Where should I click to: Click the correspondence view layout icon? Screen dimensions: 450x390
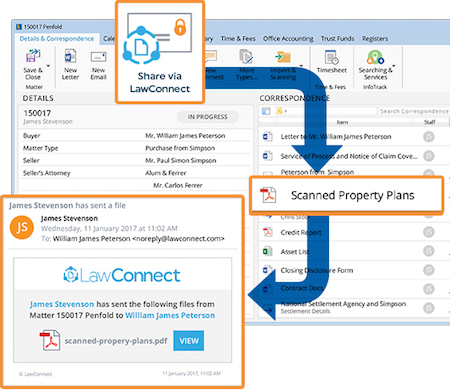266,111
